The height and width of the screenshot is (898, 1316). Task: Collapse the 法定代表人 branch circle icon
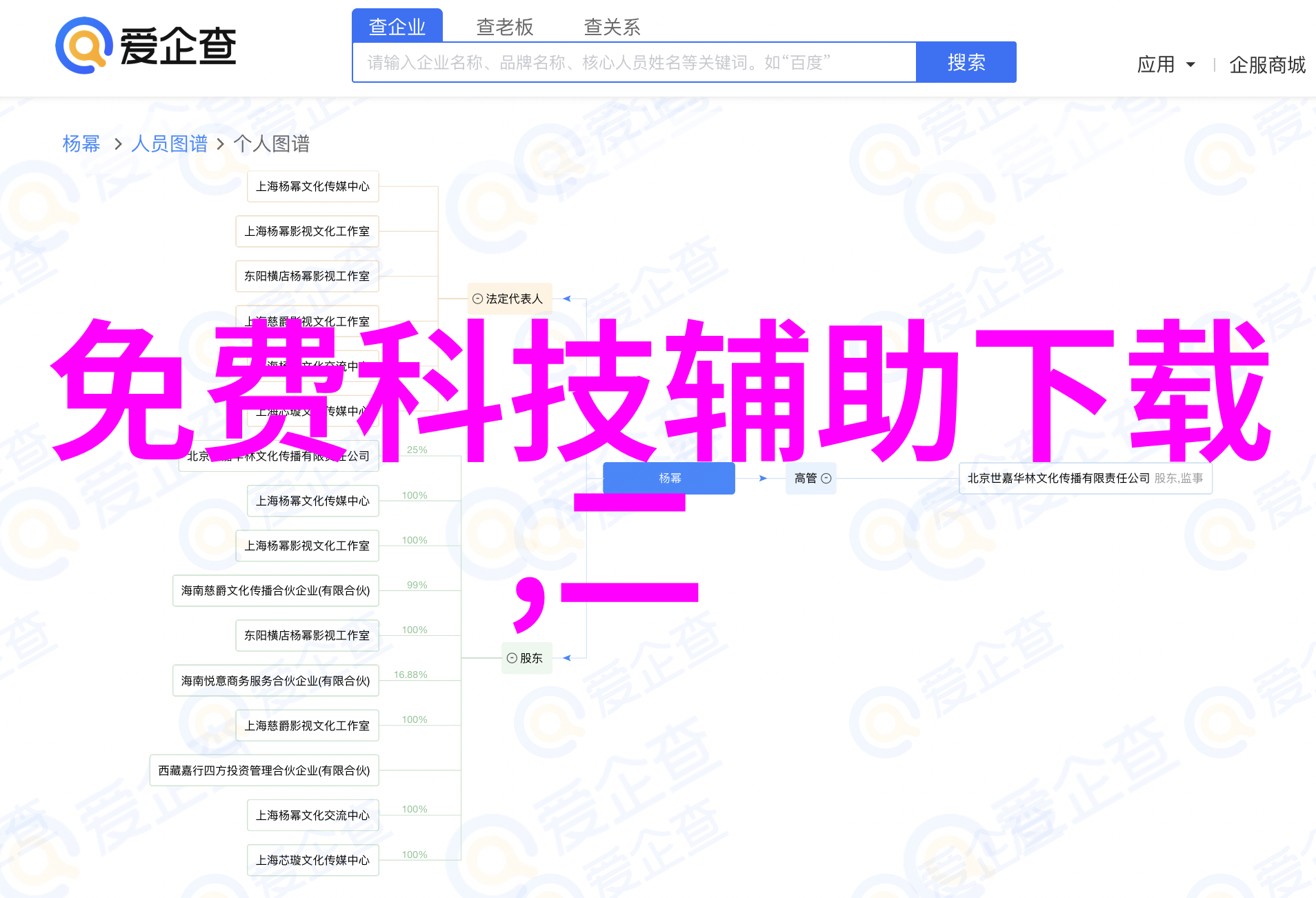[477, 299]
